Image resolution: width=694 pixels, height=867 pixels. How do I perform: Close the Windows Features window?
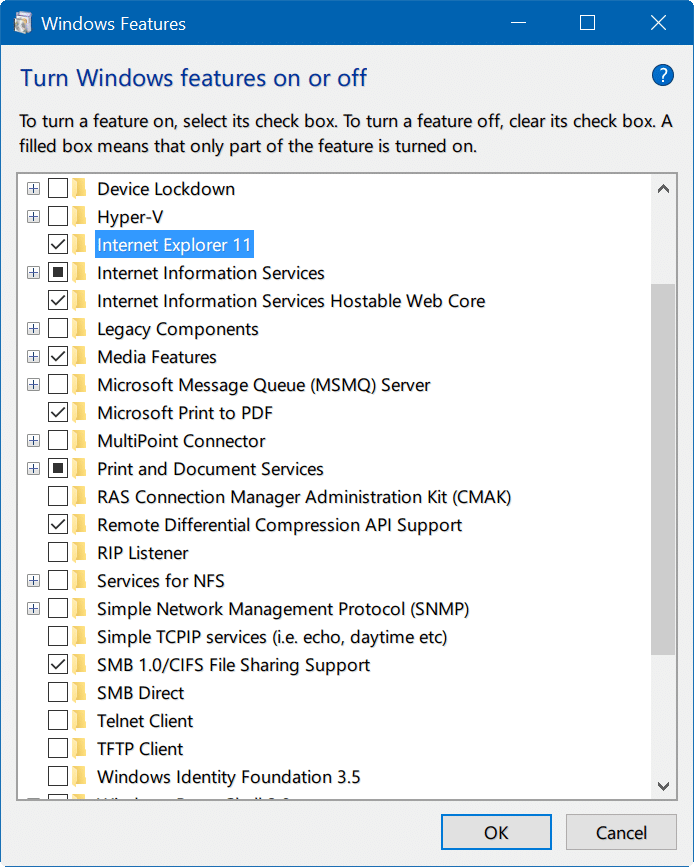pos(658,23)
